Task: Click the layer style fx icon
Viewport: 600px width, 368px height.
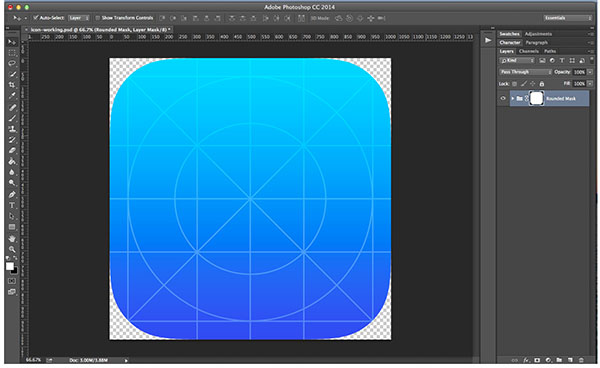Action: pos(526,360)
